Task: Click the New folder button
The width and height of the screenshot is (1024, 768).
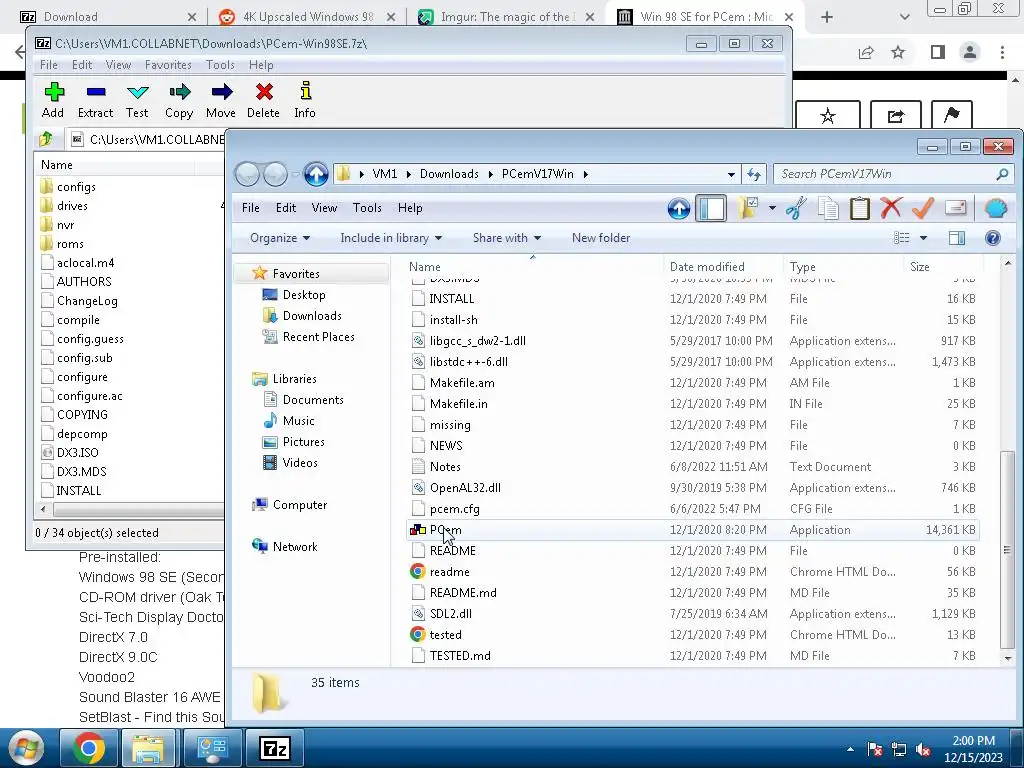Action: [x=601, y=238]
